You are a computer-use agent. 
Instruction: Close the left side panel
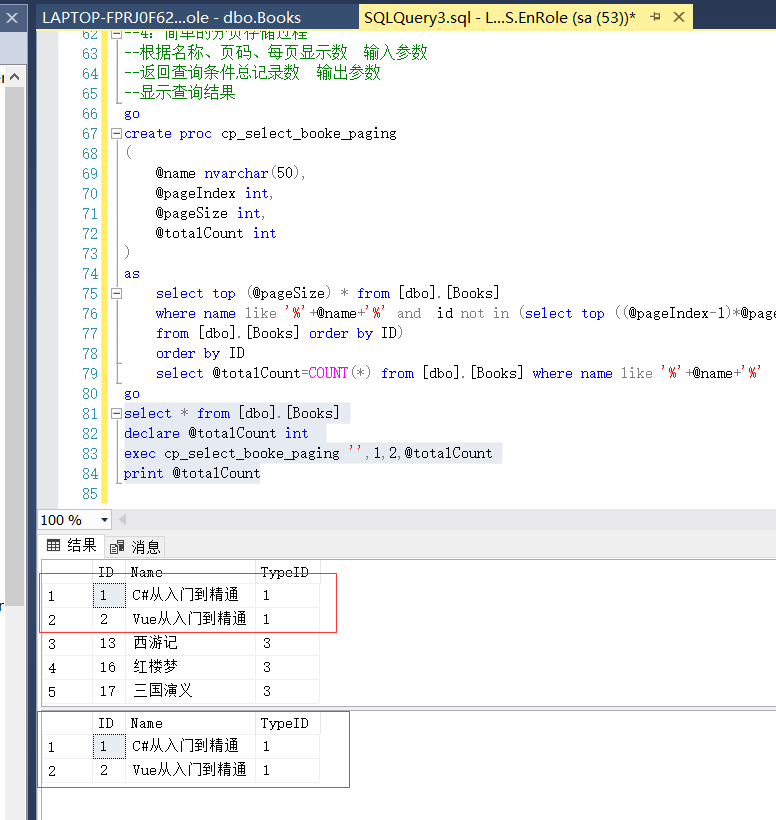point(12,18)
